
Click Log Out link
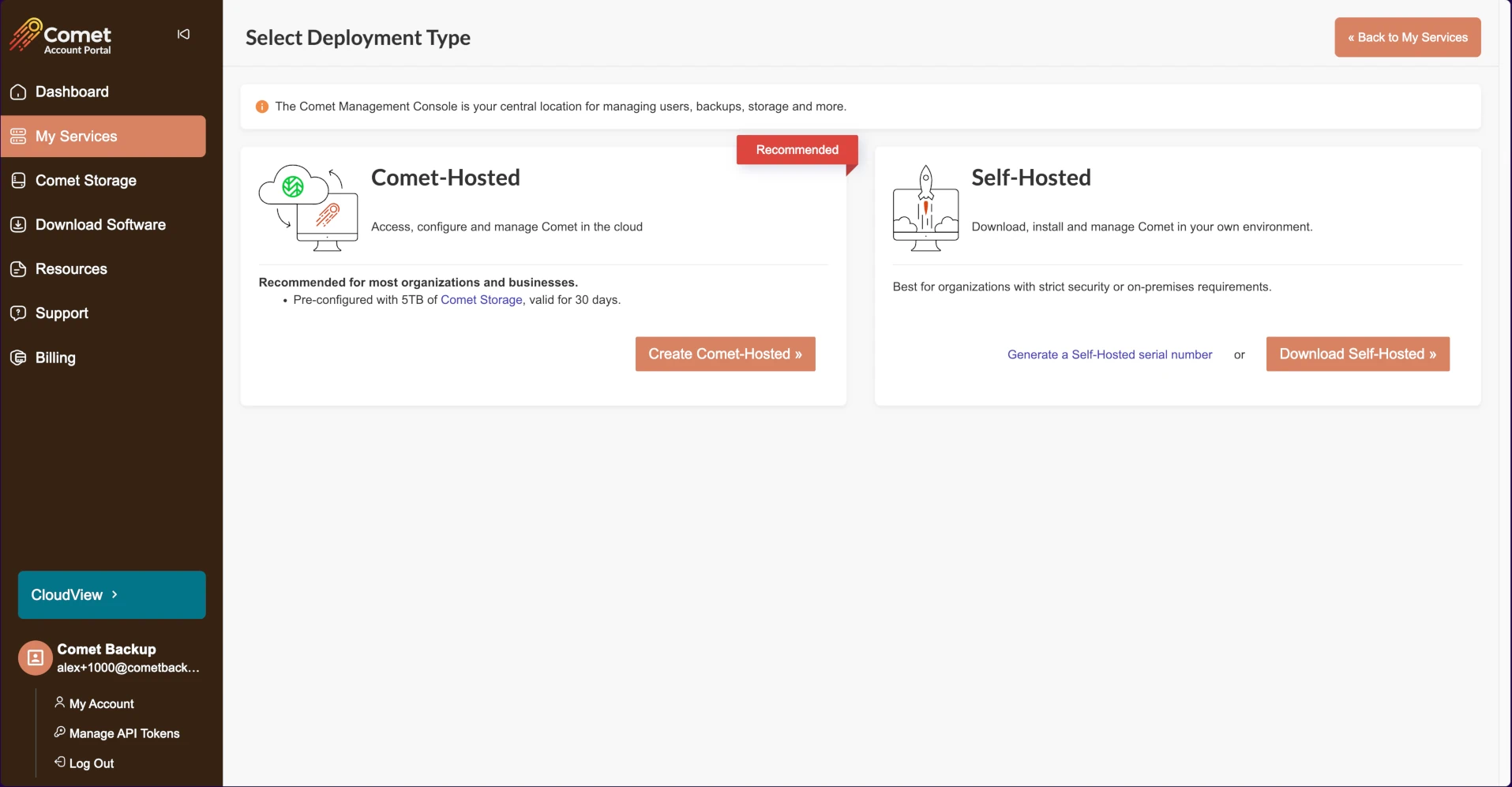pos(92,763)
